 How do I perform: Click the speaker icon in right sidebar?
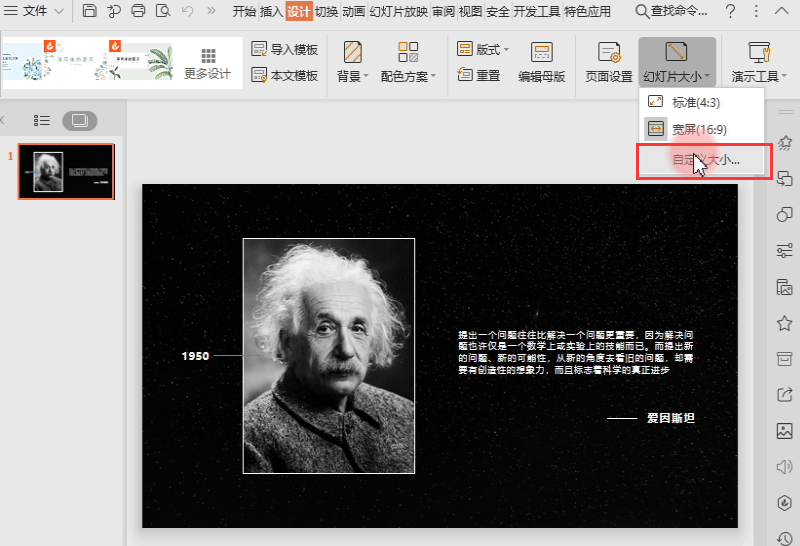click(x=785, y=467)
